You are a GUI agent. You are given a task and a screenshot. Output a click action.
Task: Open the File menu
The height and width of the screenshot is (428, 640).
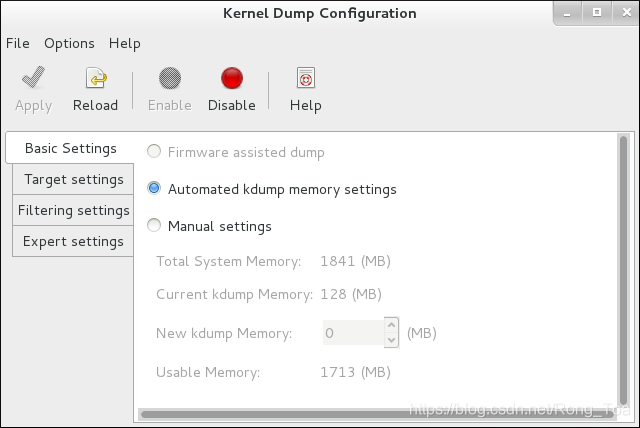click(18, 43)
